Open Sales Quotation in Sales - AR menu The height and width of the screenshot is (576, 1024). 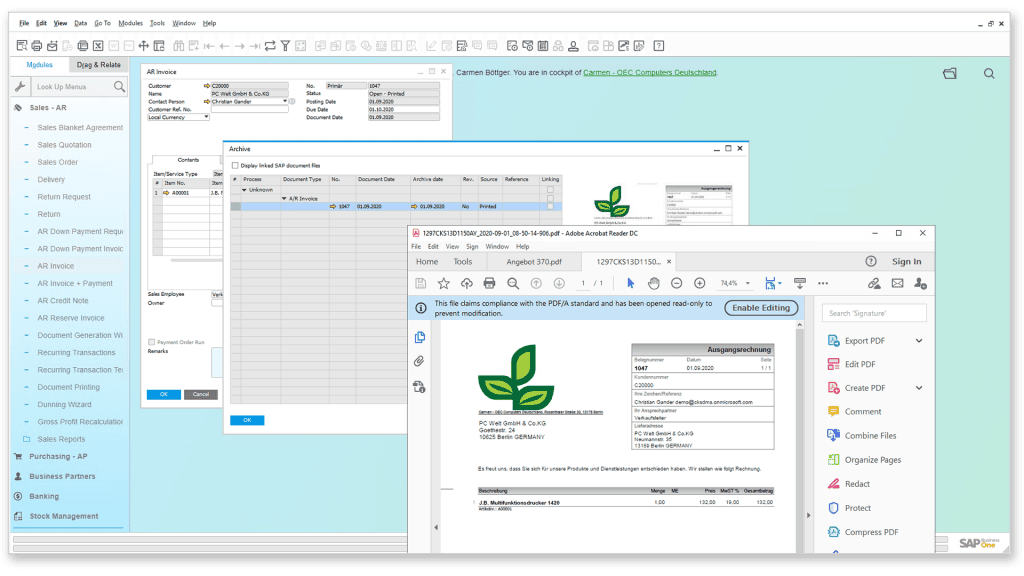click(64, 145)
